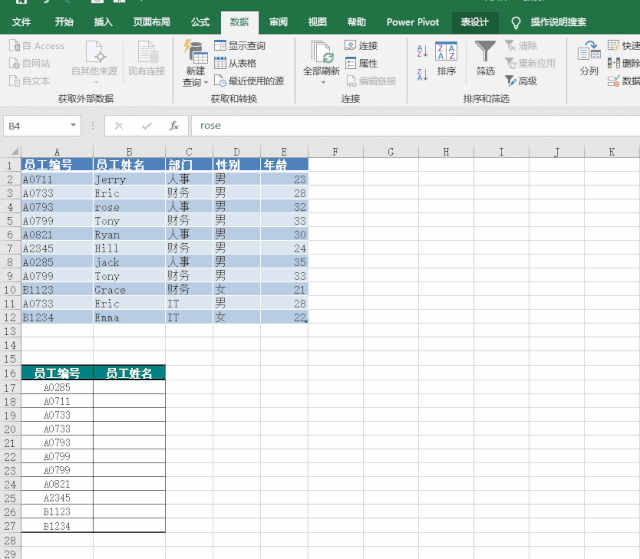Click the 全部刷新 refresh all icon

coord(322,53)
